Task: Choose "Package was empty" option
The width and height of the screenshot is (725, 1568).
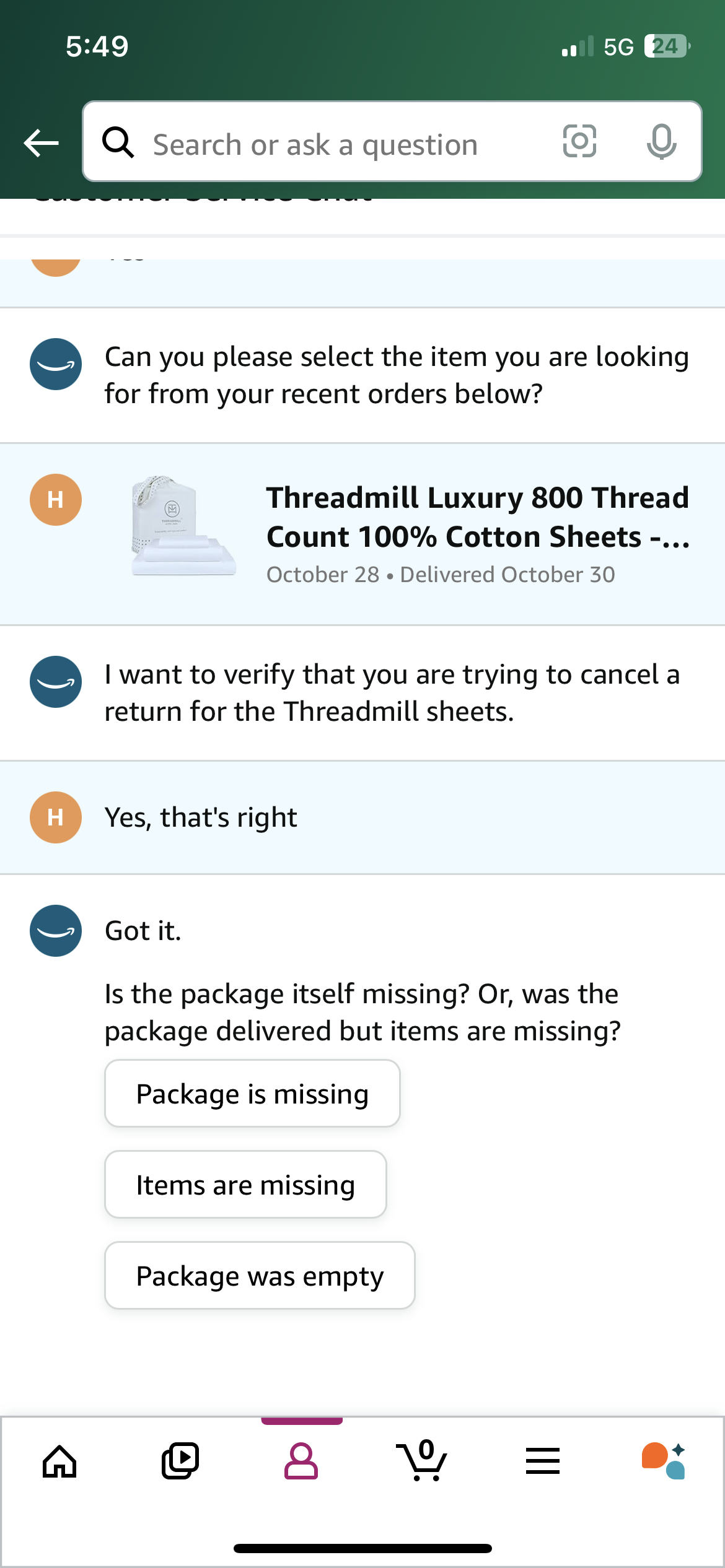Action: tap(260, 1276)
